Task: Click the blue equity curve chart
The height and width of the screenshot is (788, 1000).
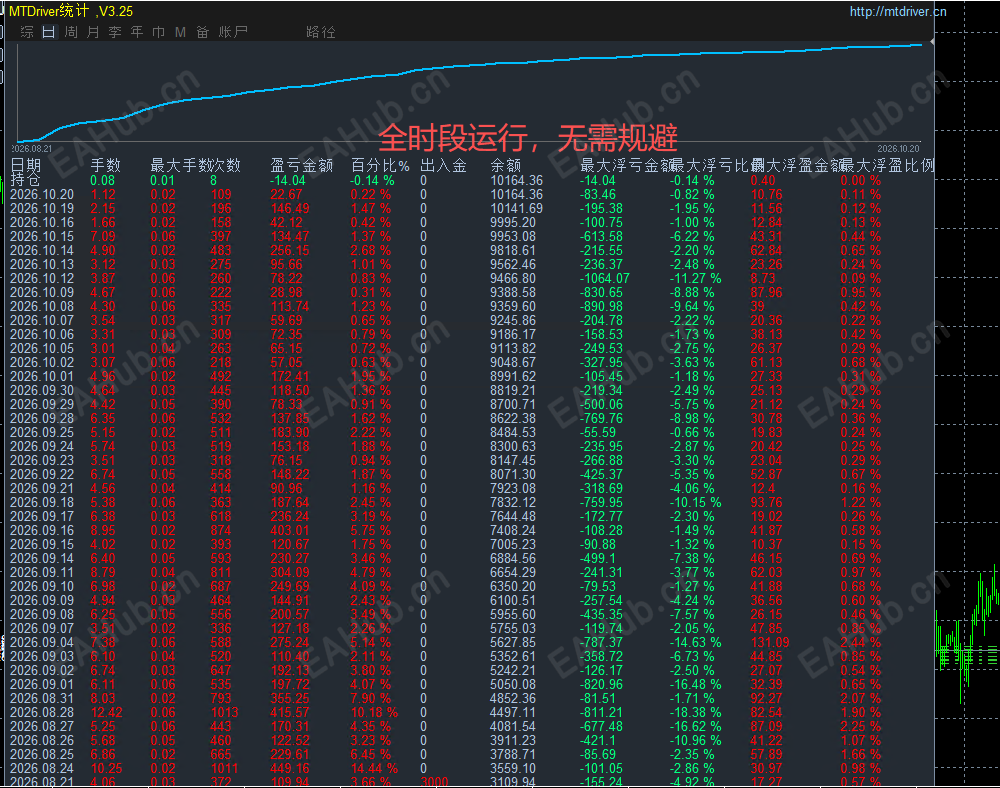Action: coord(469,92)
